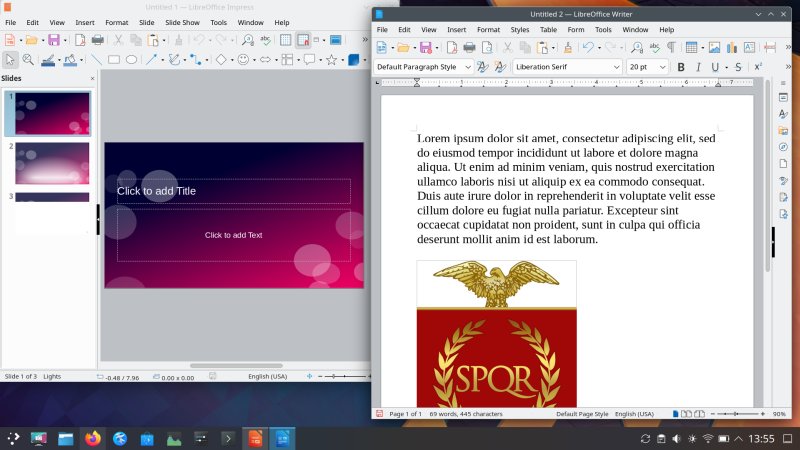Open the Styles menu in Writer

click(x=520, y=30)
